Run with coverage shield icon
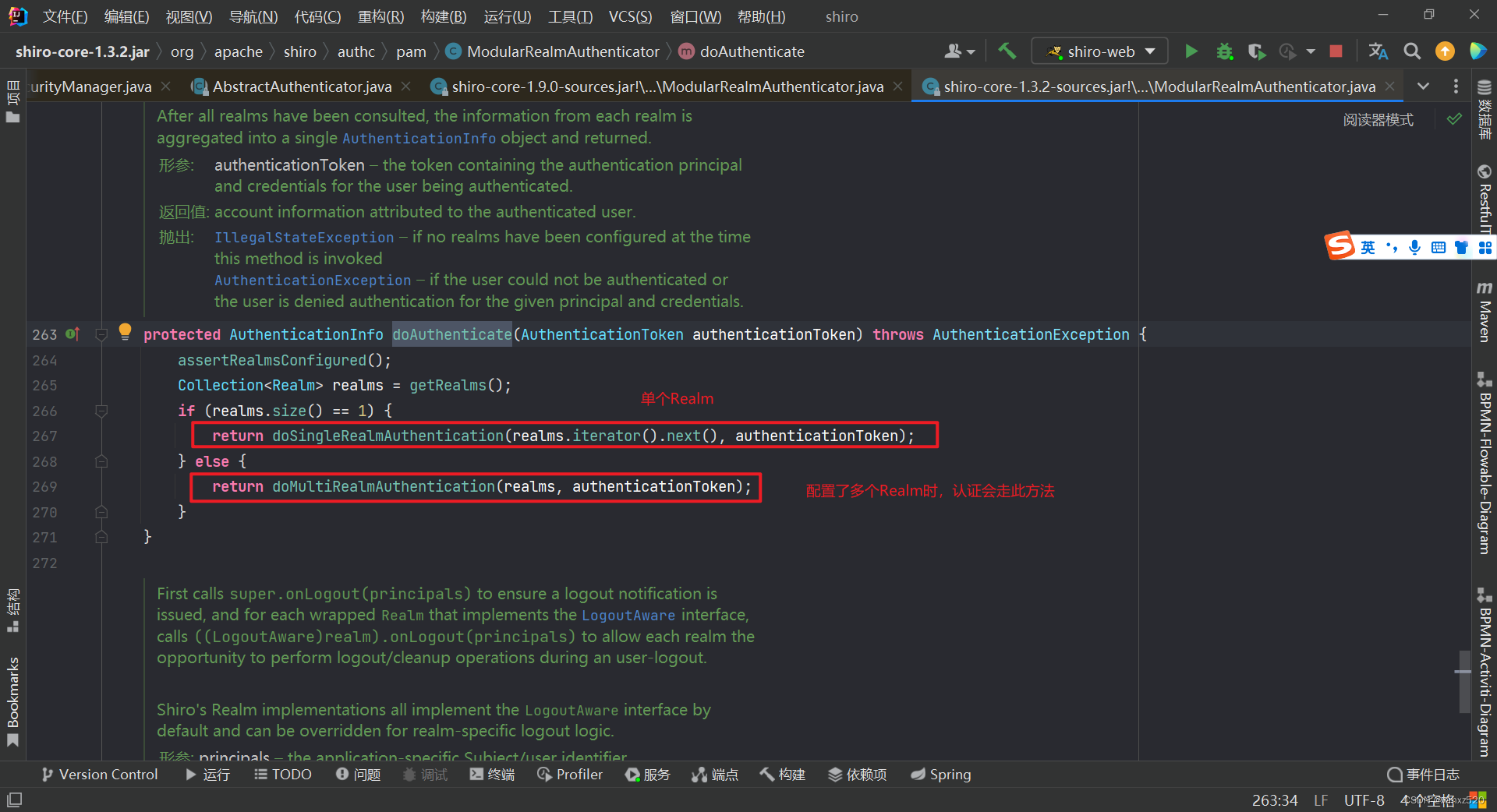This screenshot has height=812, width=1497. pyautogui.click(x=1255, y=51)
